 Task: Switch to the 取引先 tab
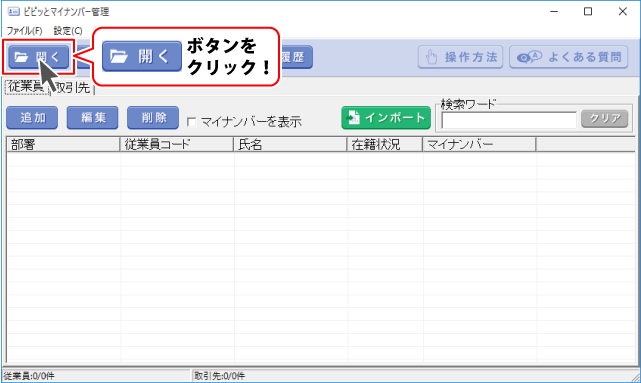pyautogui.click(x=73, y=87)
